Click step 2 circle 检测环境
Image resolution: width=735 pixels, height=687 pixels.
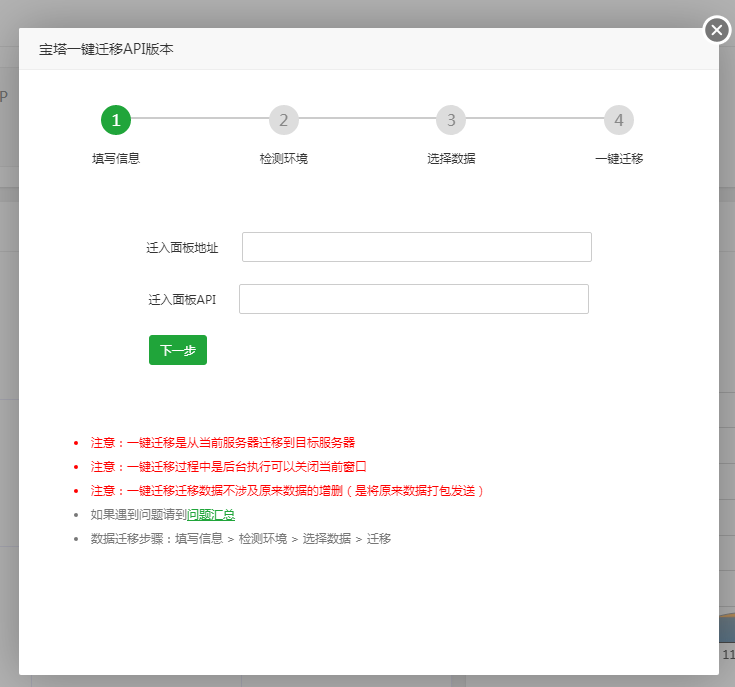click(x=284, y=120)
